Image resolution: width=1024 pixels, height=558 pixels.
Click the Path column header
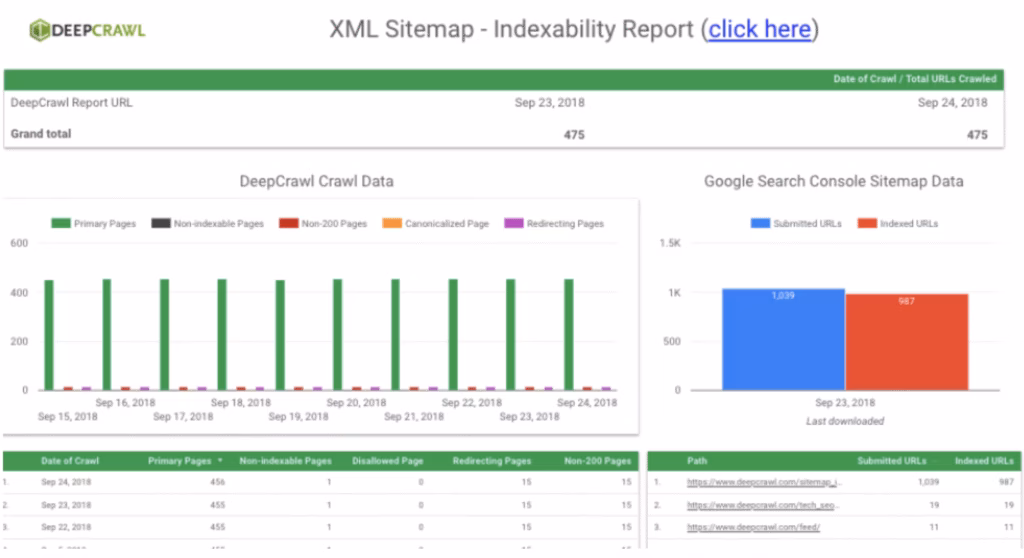click(697, 461)
